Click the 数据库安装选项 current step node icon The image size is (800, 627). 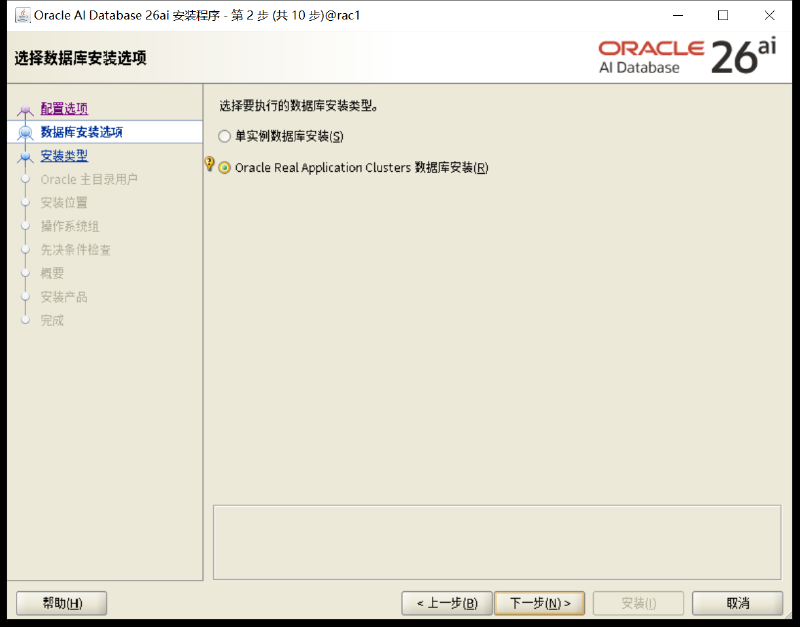[x=25, y=133]
